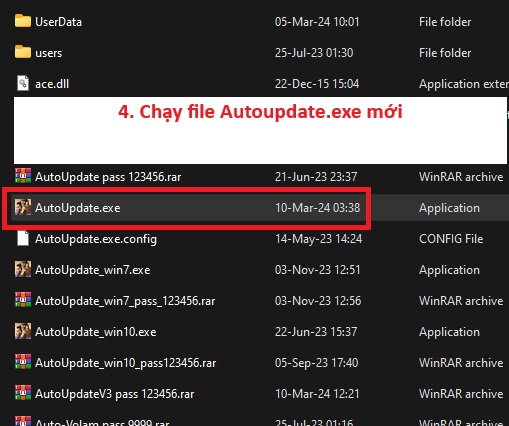Select the users folder icon
The image size is (509, 426).
[23, 52]
